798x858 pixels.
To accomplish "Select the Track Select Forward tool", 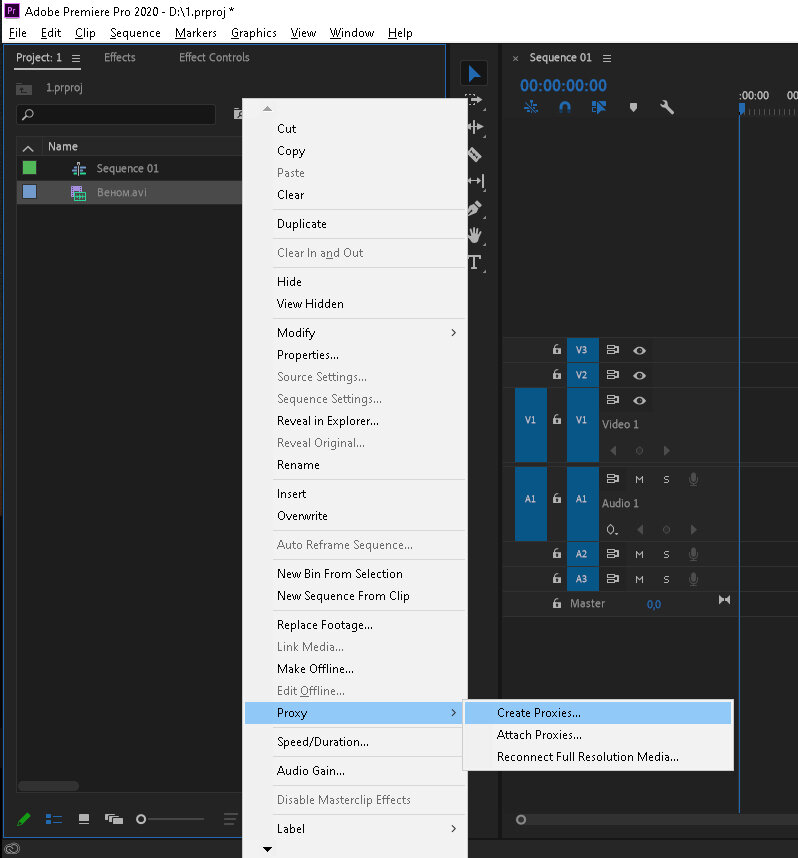I will pyautogui.click(x=476, y=100).
